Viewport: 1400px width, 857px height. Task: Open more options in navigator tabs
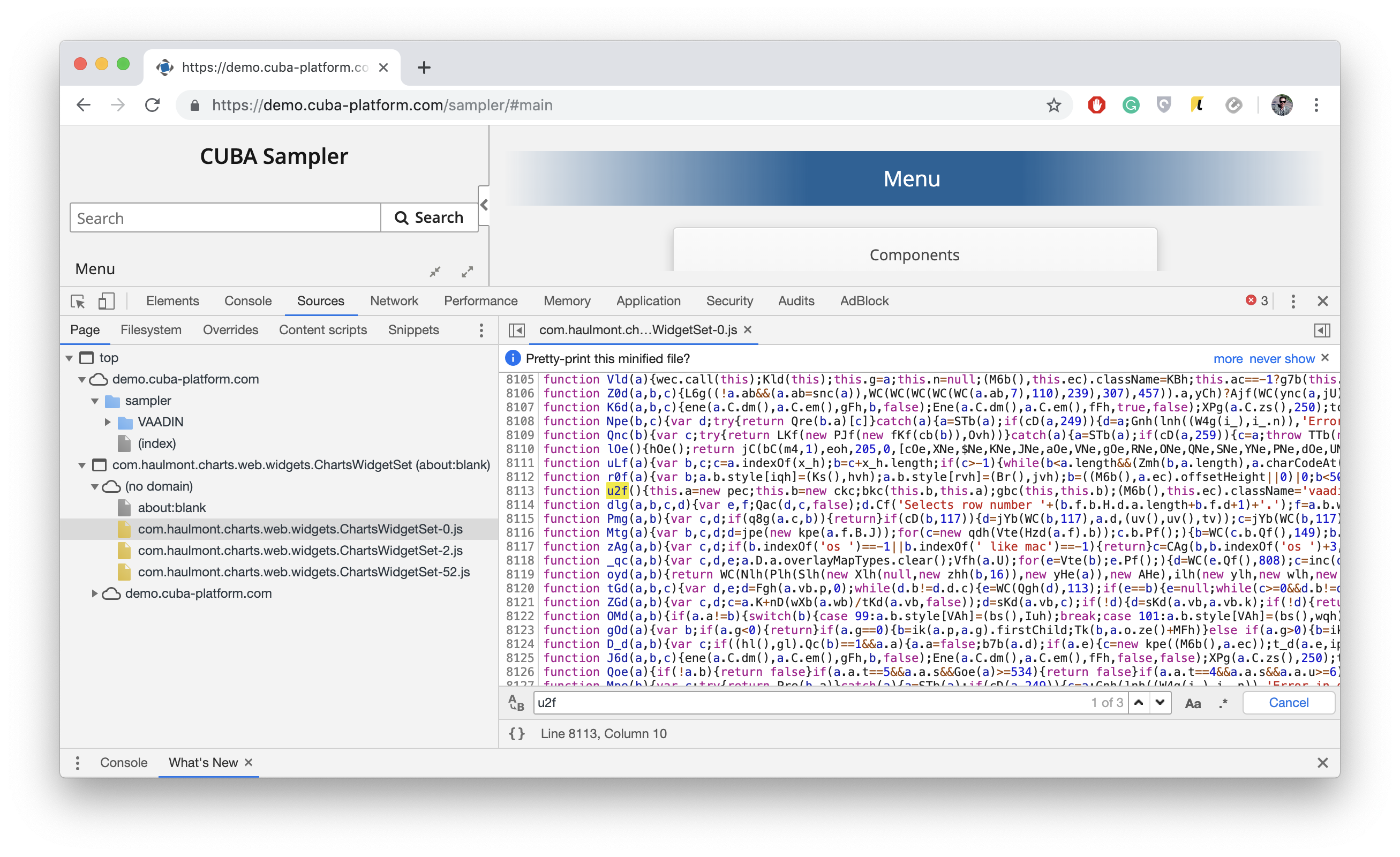pos(481,330)
